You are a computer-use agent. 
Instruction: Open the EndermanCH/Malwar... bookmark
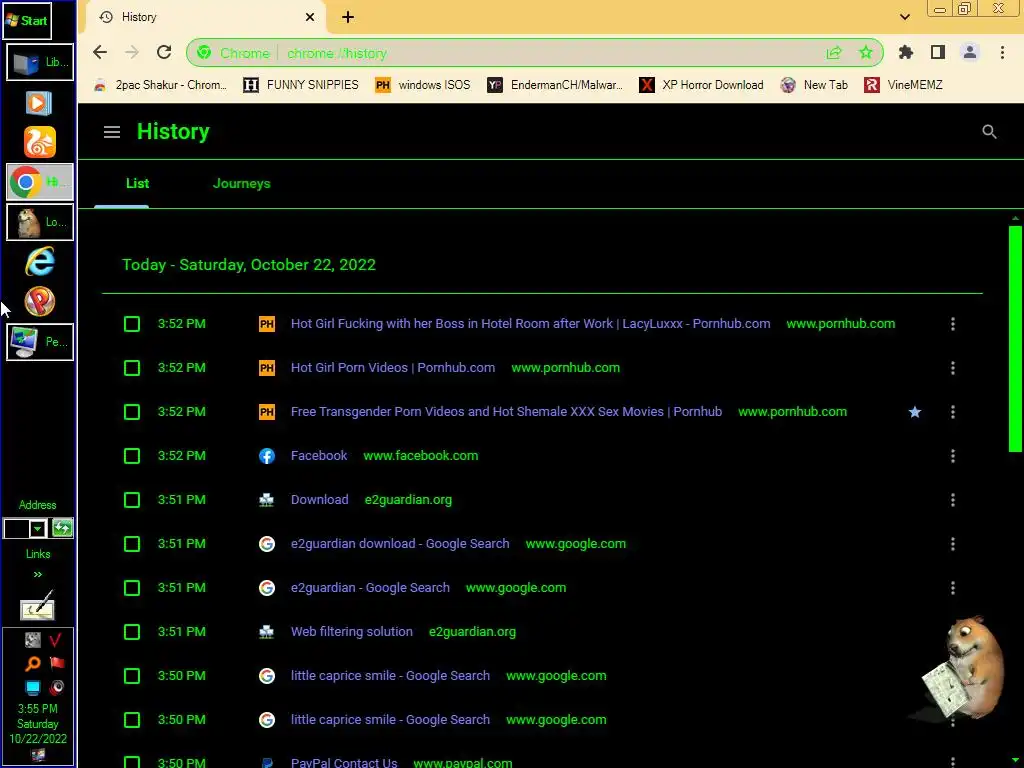tap(555, 85)
